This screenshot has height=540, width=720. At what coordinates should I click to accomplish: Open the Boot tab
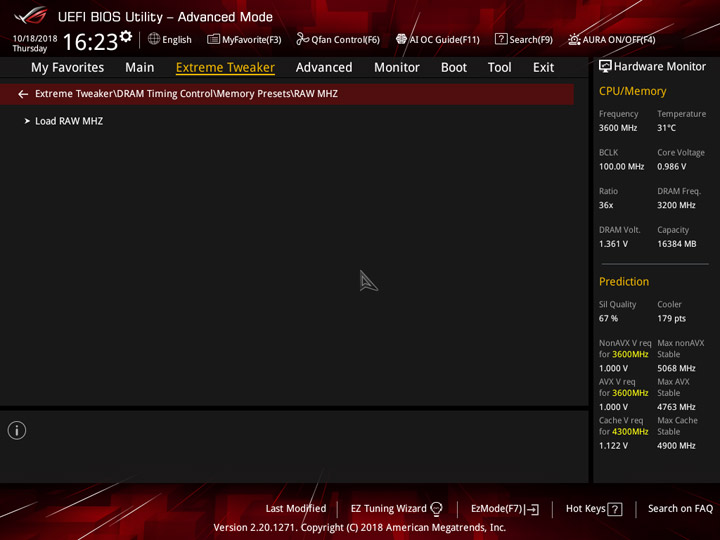click(454, 68)
